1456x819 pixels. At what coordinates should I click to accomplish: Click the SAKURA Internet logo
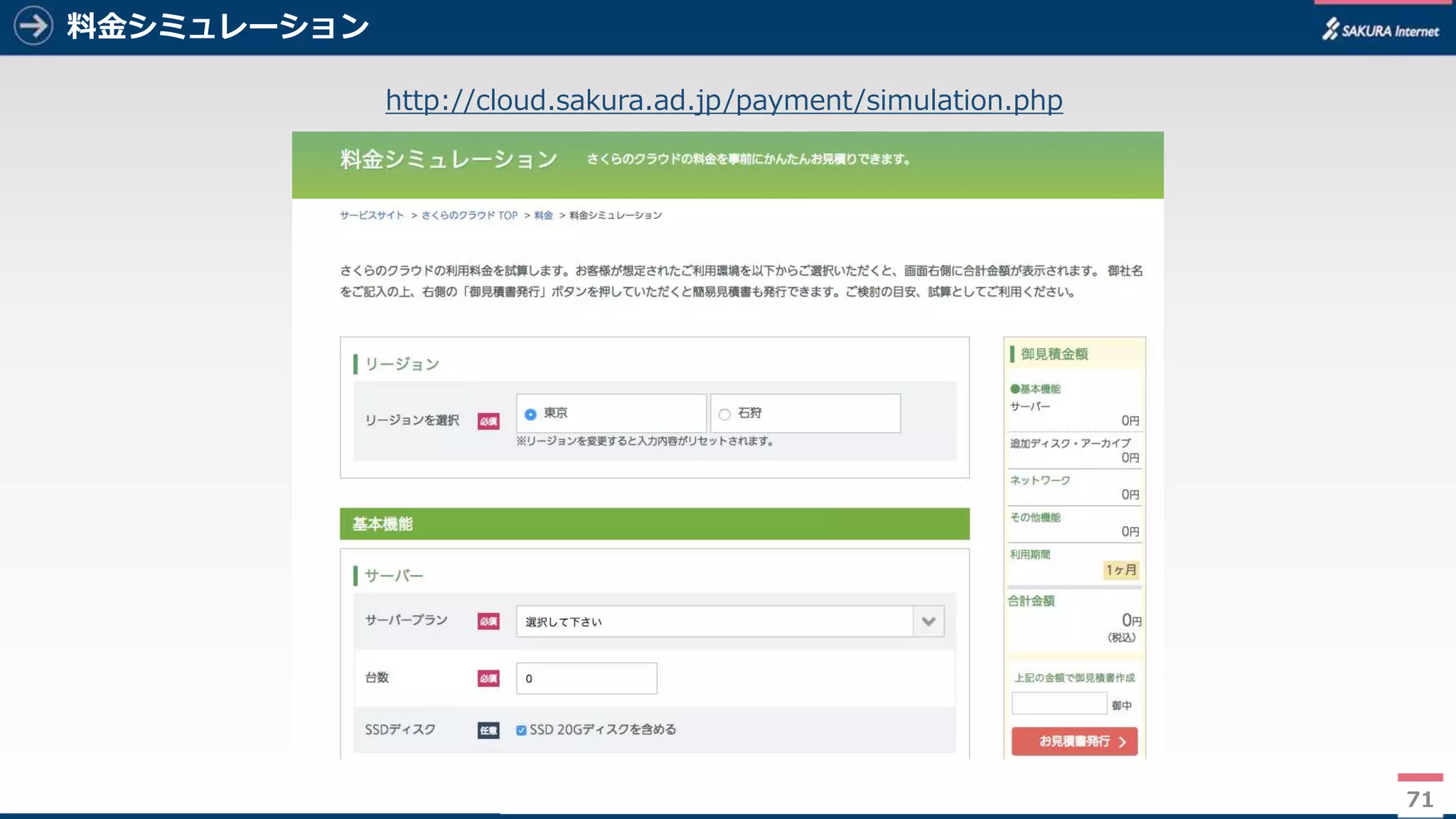tap(1380, 29)
